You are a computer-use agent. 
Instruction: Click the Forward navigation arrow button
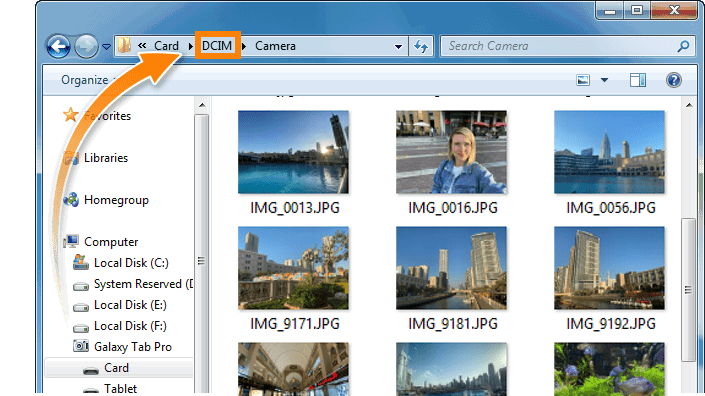(86, 46)
